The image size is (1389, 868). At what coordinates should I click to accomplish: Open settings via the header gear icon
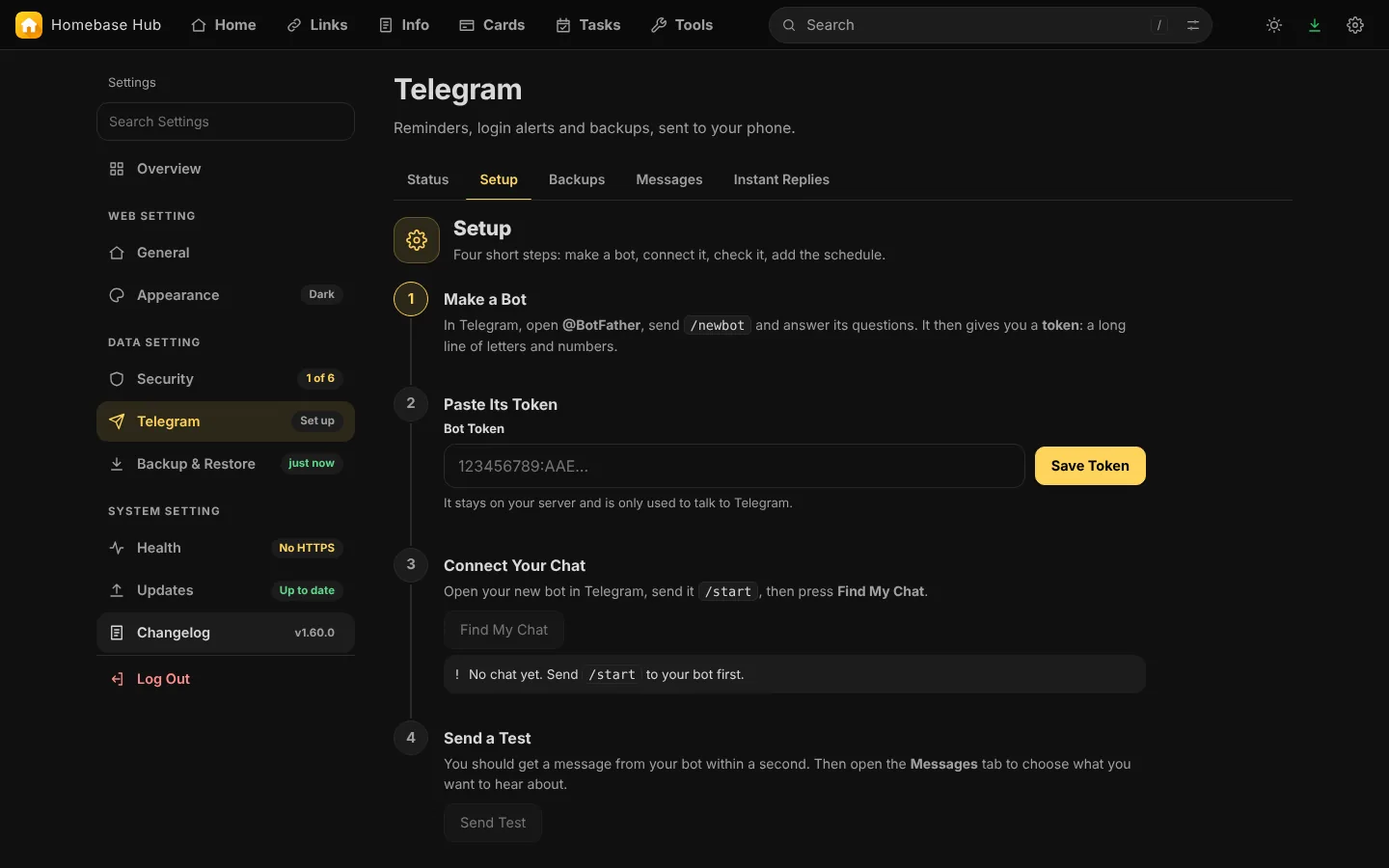point(1355,25)
